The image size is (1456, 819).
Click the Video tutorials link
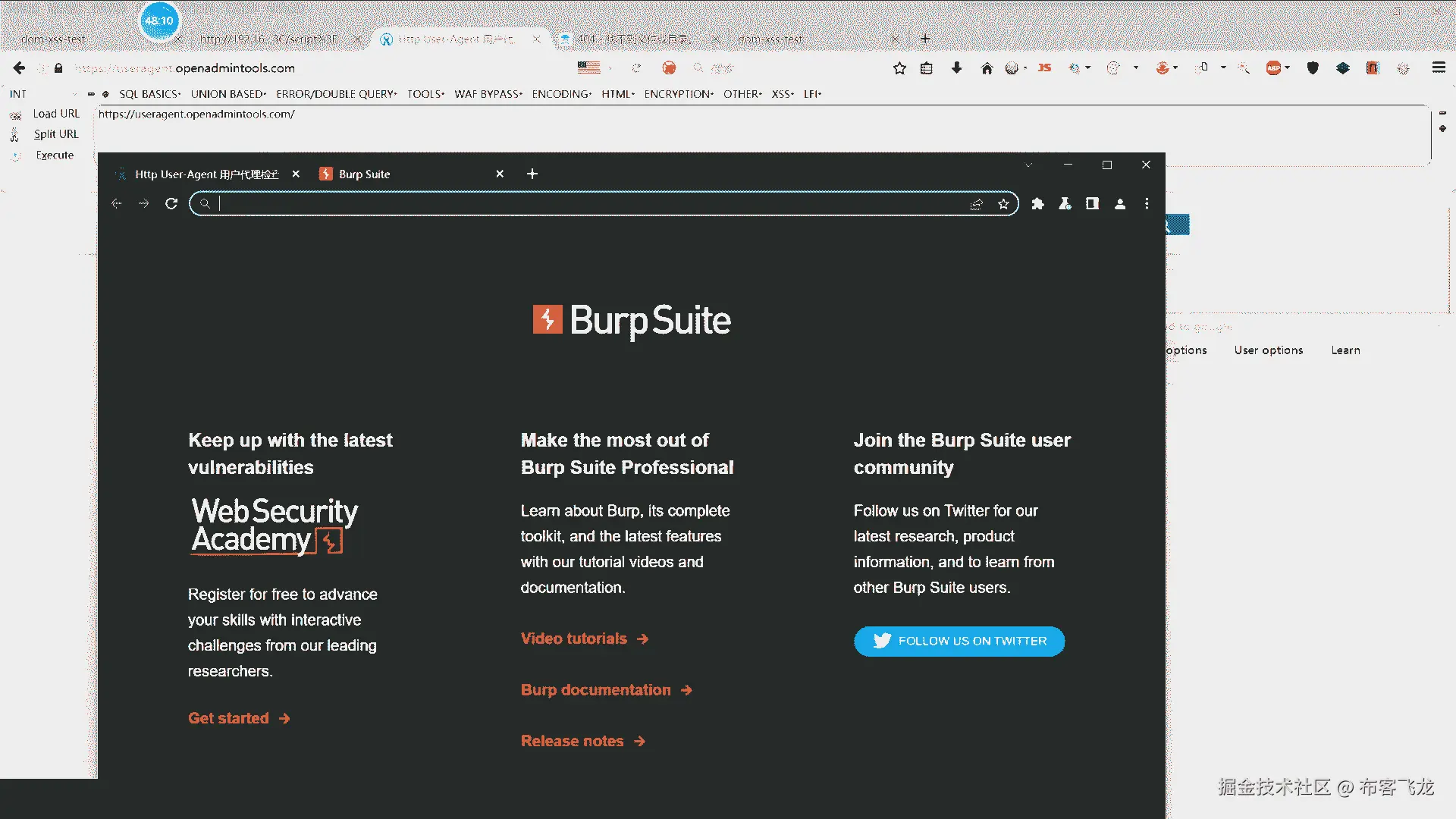tap(574, 639)
